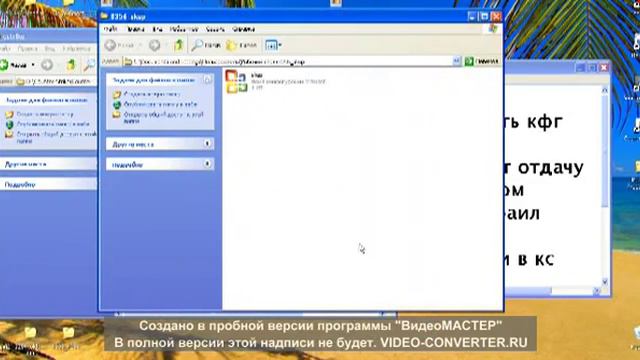The image size is (640, 360).
Task: Open Back history dropdown in left background window
Action: point(33,65)
